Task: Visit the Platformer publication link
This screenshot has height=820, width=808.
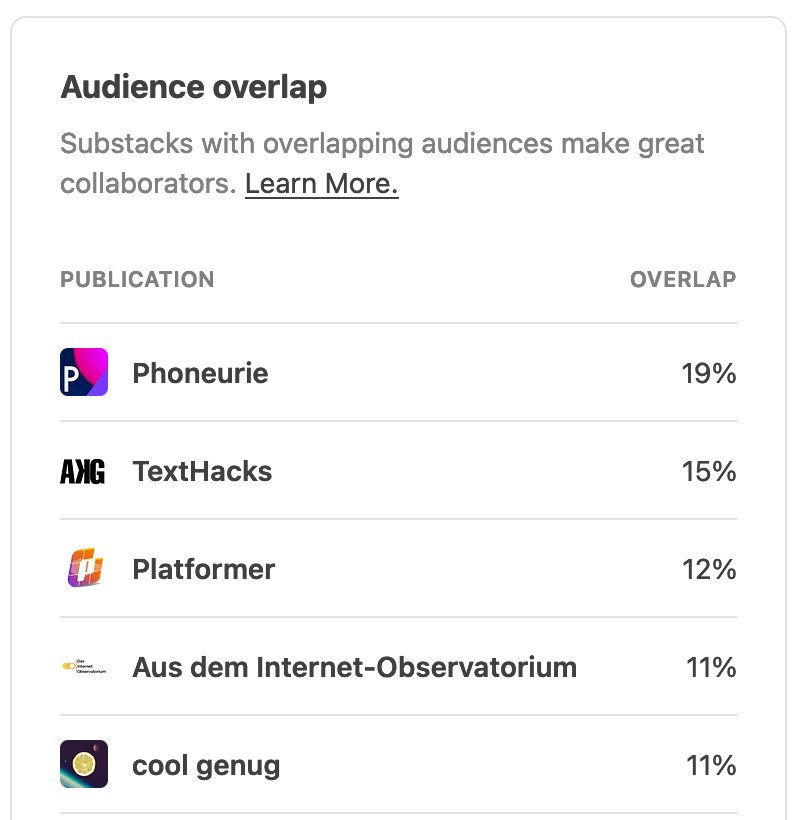Action: pos(203,569)
